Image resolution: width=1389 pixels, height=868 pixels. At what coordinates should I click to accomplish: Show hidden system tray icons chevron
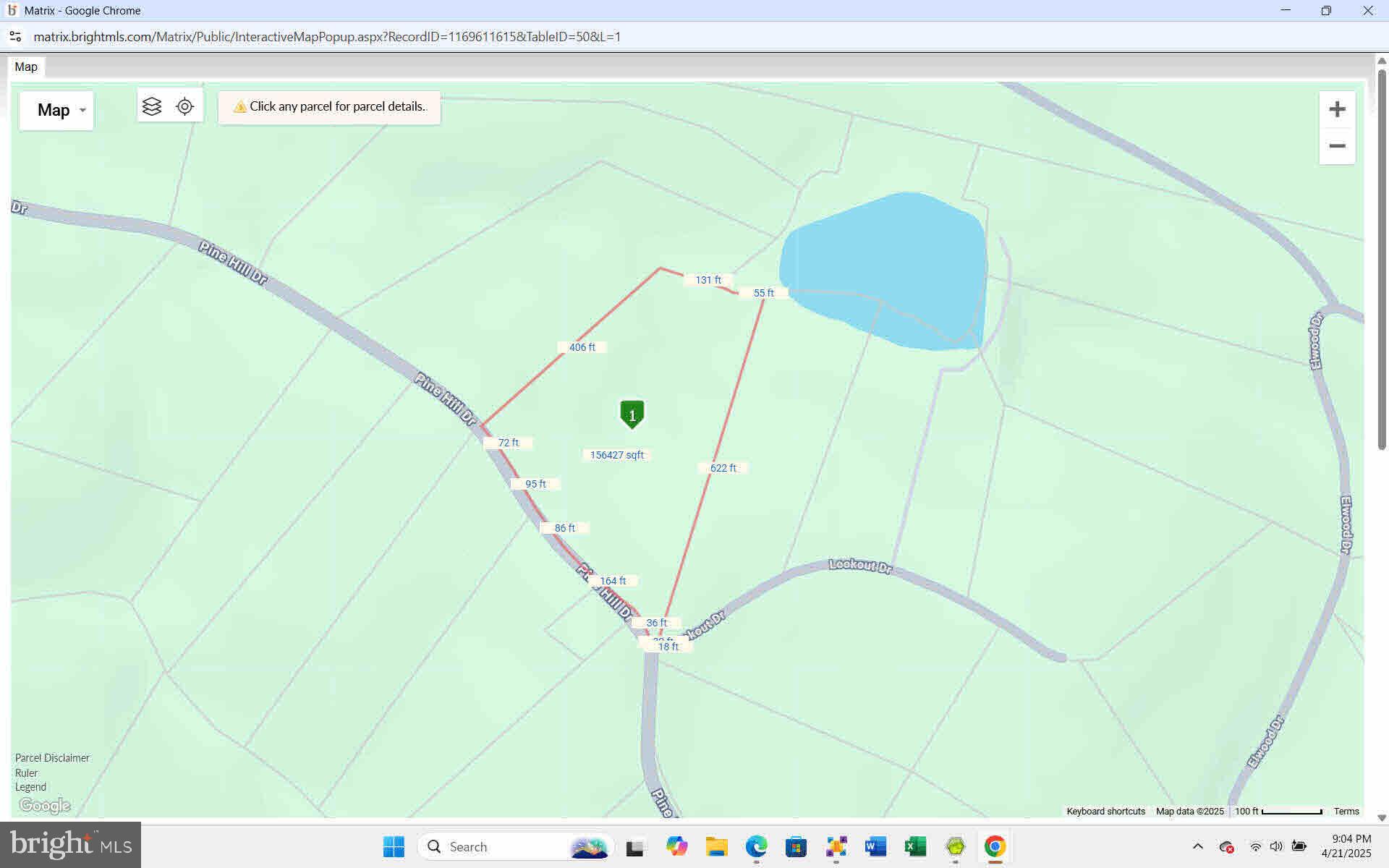pyautogui.click(x=1197, y=846)
